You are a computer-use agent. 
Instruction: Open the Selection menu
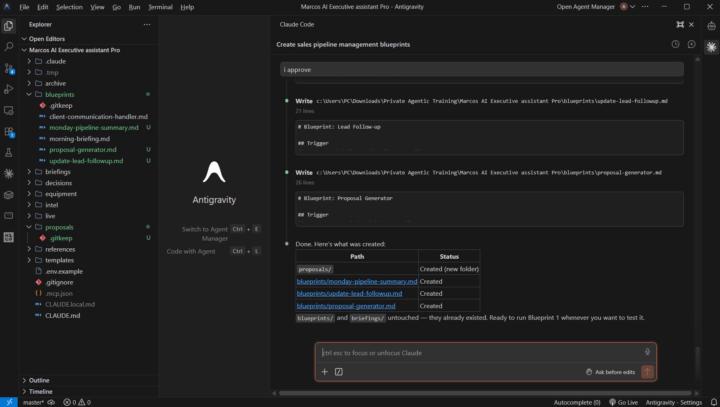point(69,7)
